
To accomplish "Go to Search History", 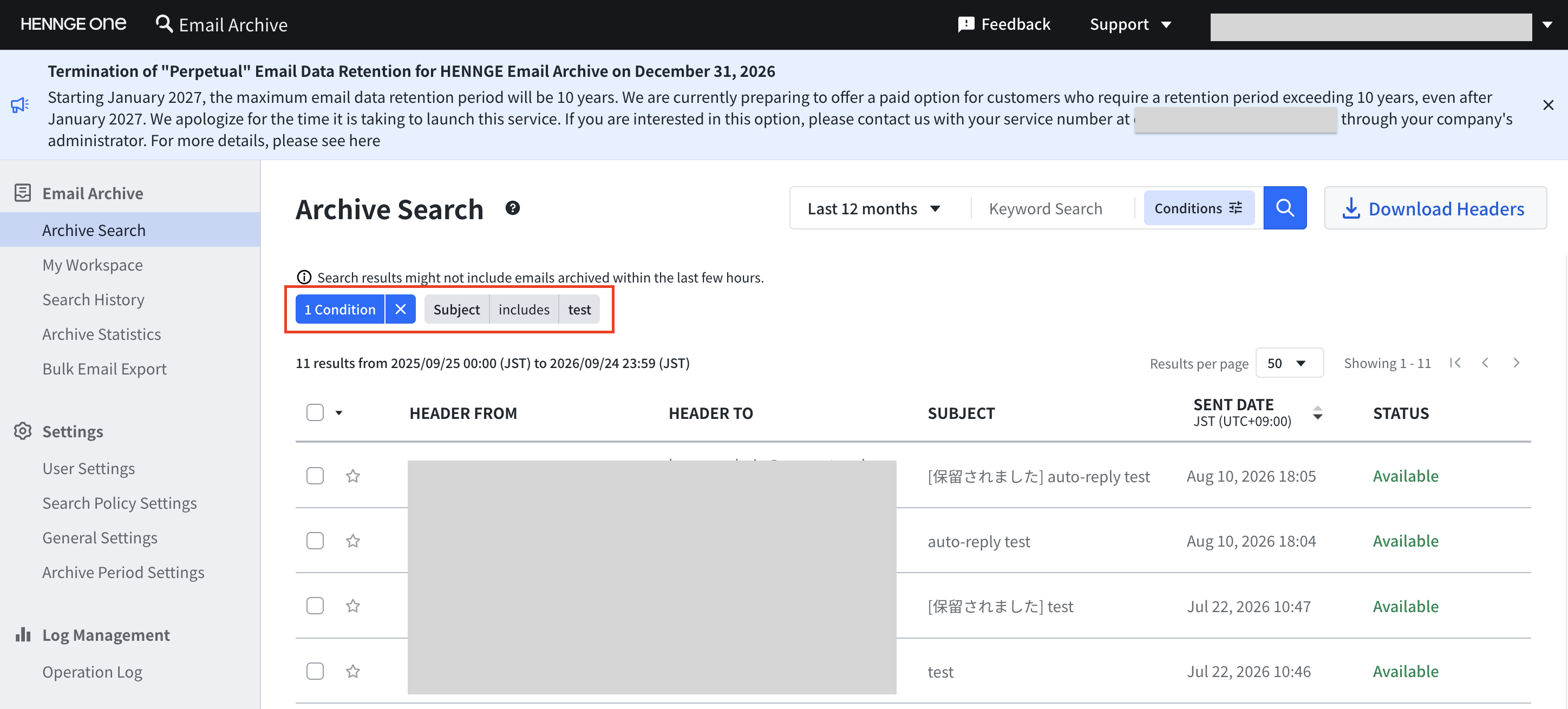I will 93,299.
